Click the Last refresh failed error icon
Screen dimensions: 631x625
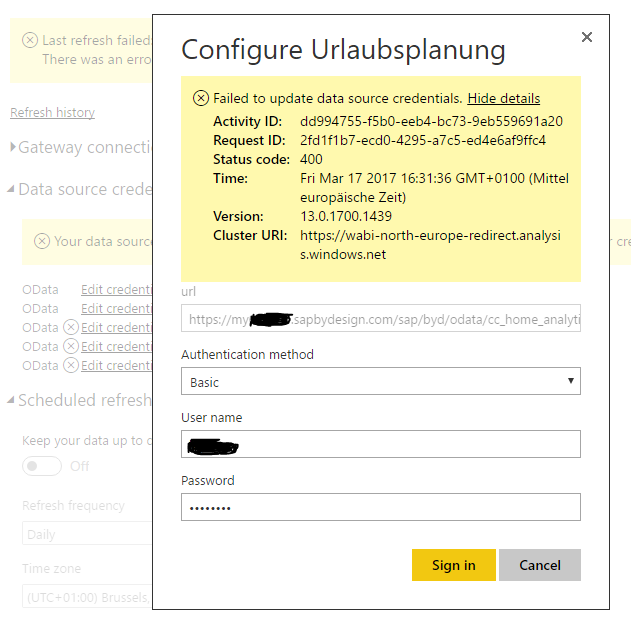30,40
